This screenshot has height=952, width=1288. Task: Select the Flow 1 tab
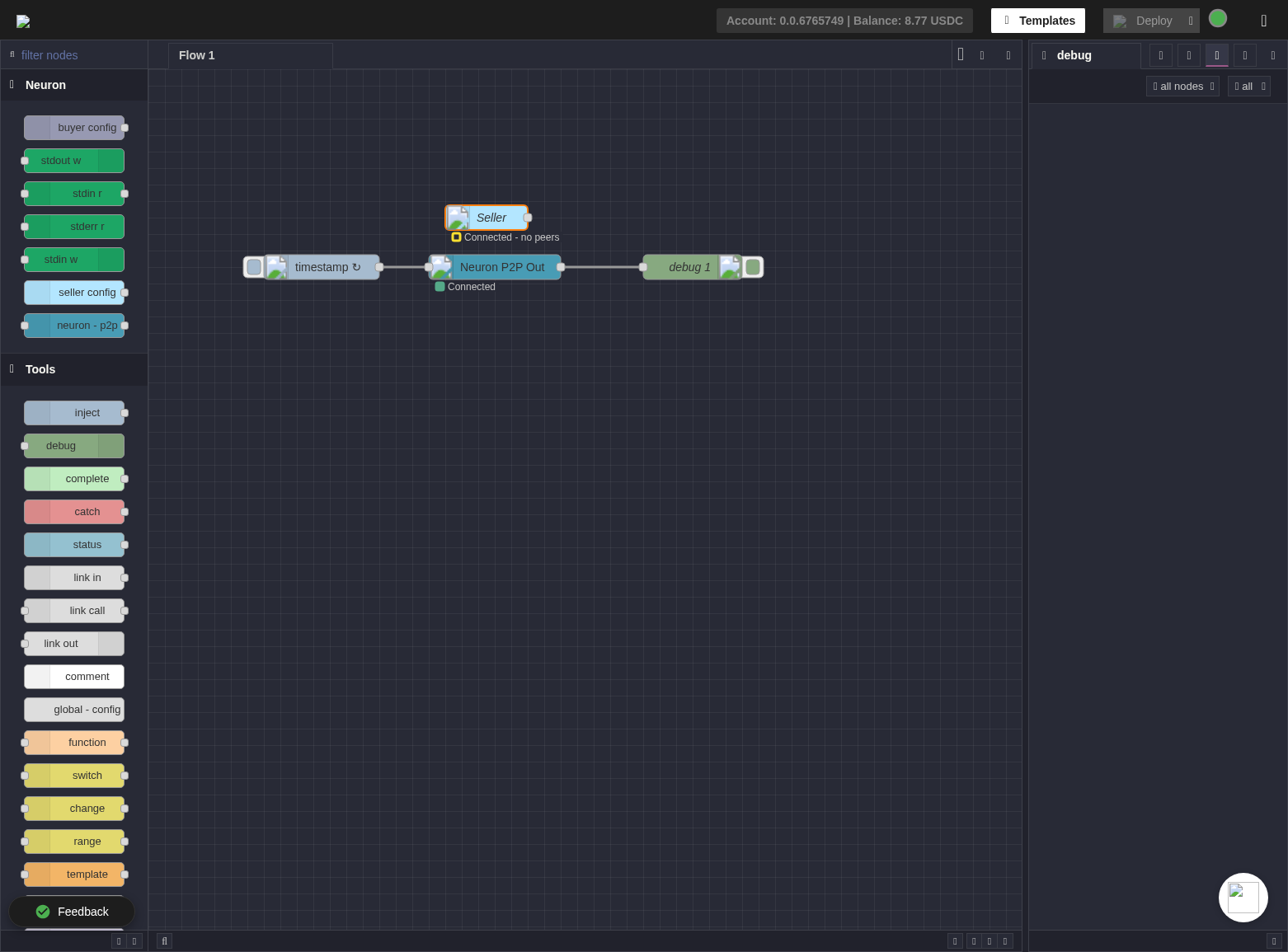(x=197, y=55)
